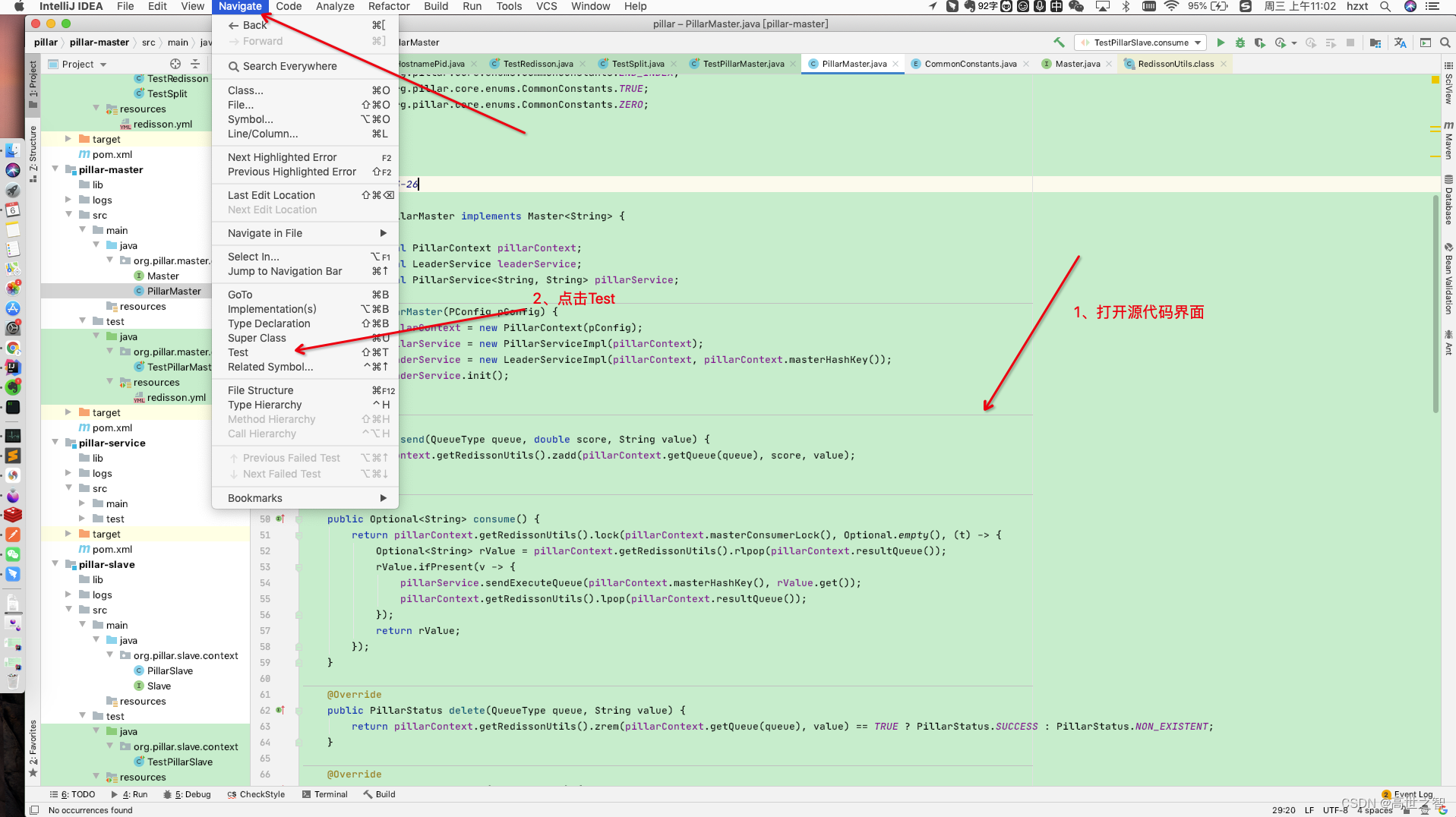Open the profiler dropdown arrow

coord(1293,43)
